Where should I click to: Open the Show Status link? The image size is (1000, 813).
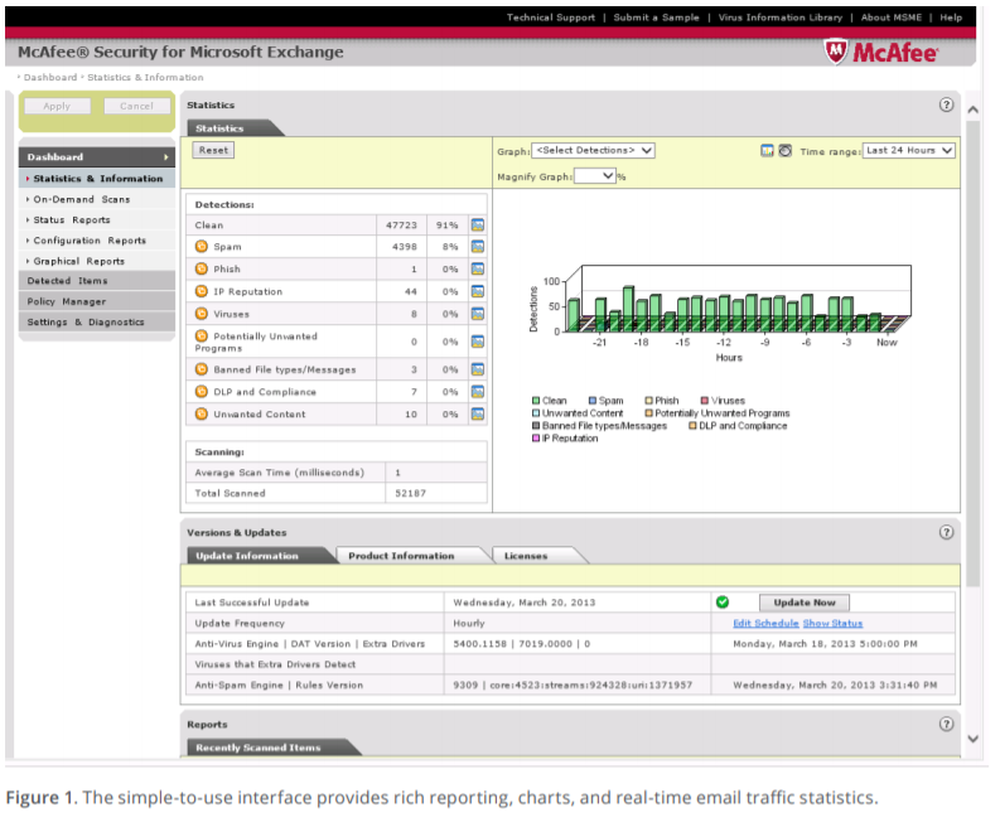pyautogui.click(x=832, y=623)
